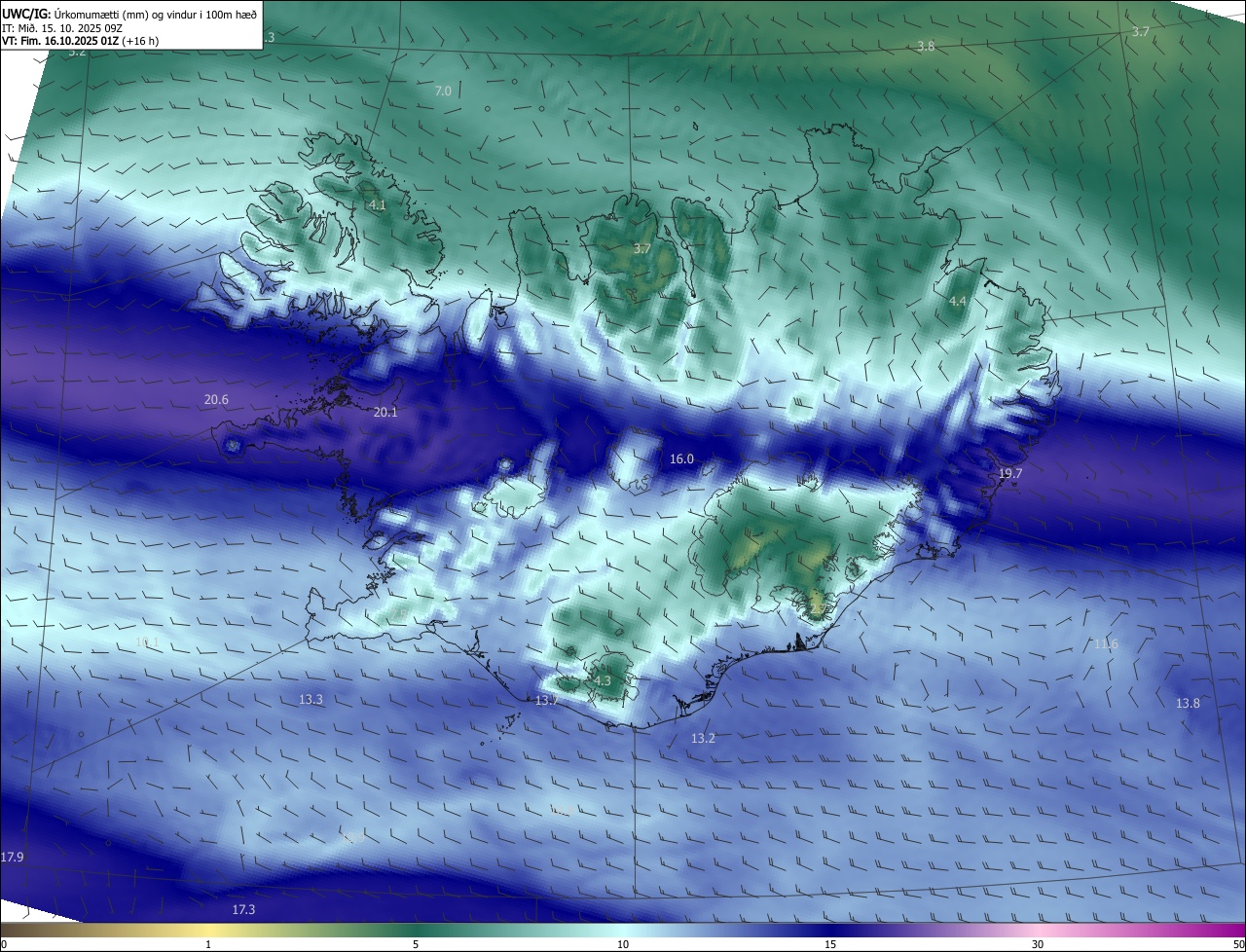1246x952 pixels.
Task: Click the 17.3 value near the bottom
Action: (243, 910)
